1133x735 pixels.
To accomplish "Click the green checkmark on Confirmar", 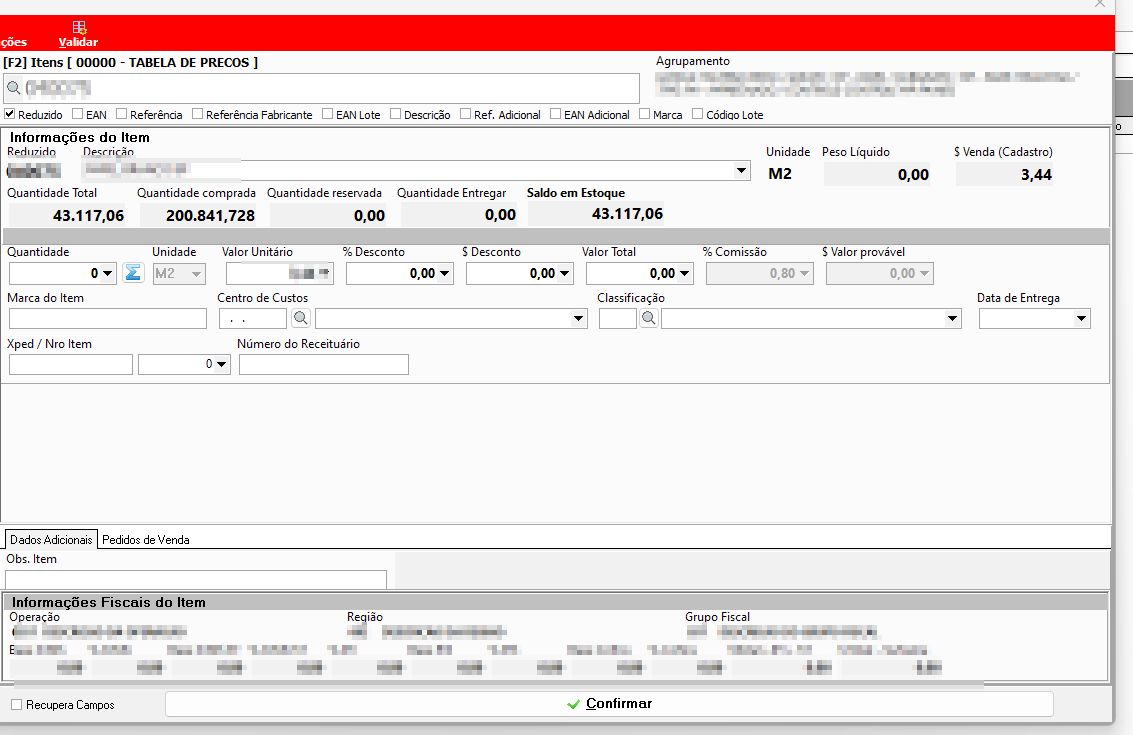I will click(x=574, y=704).
